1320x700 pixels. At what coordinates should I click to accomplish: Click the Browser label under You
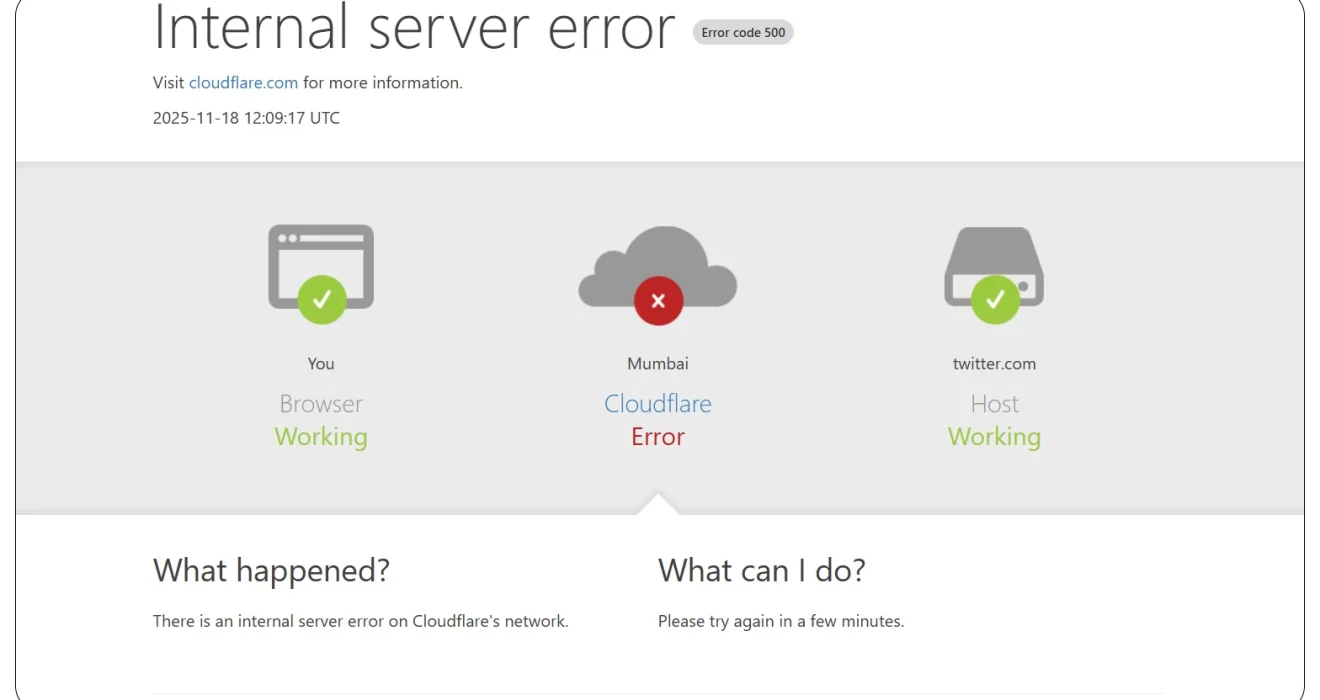pos(321,404)
